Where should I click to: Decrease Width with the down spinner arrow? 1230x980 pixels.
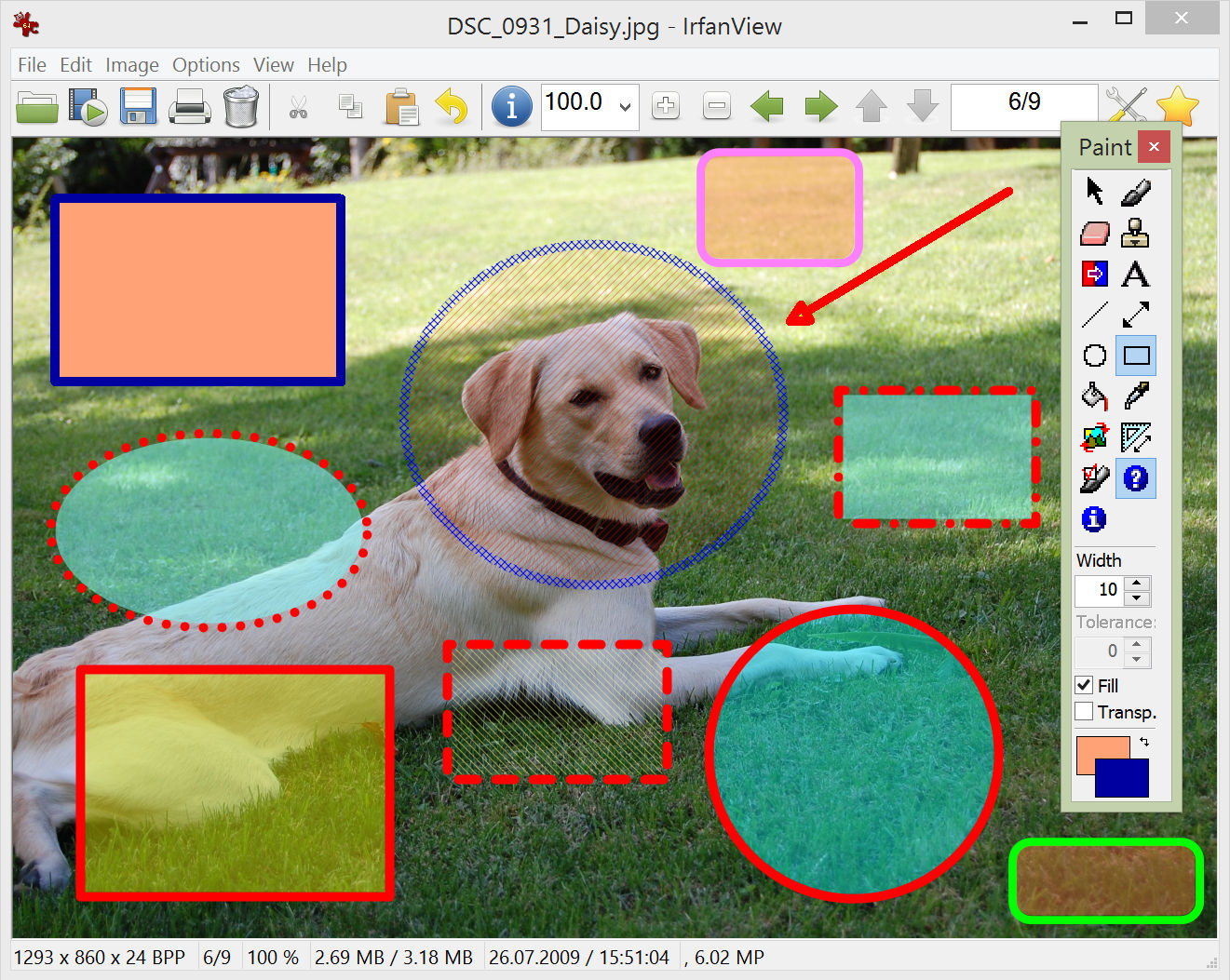[x=1137, y=598]
